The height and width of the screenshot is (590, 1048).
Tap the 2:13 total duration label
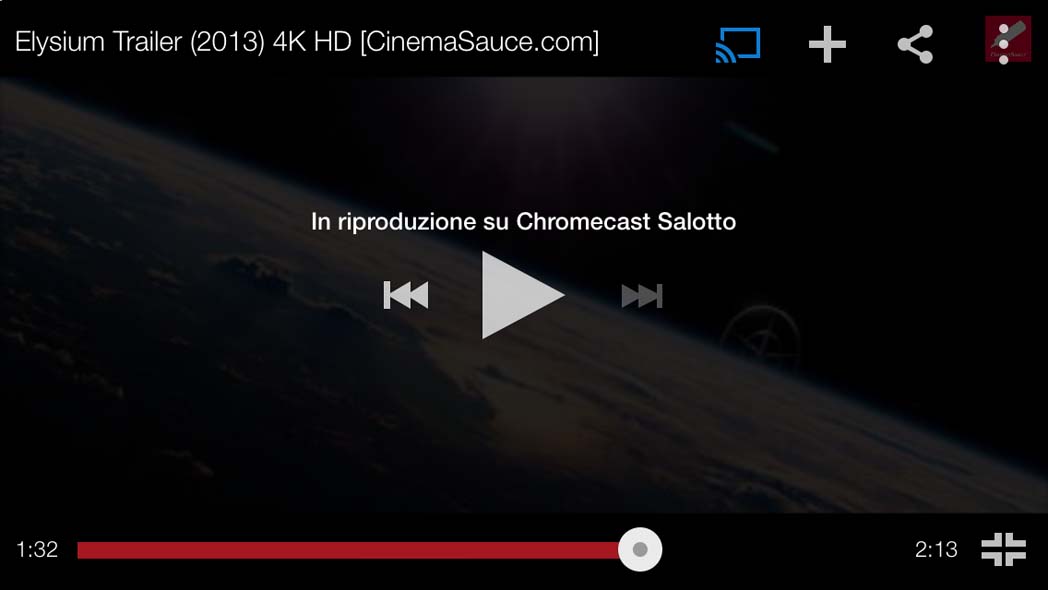pyautogui.click(x=936, y=549)
